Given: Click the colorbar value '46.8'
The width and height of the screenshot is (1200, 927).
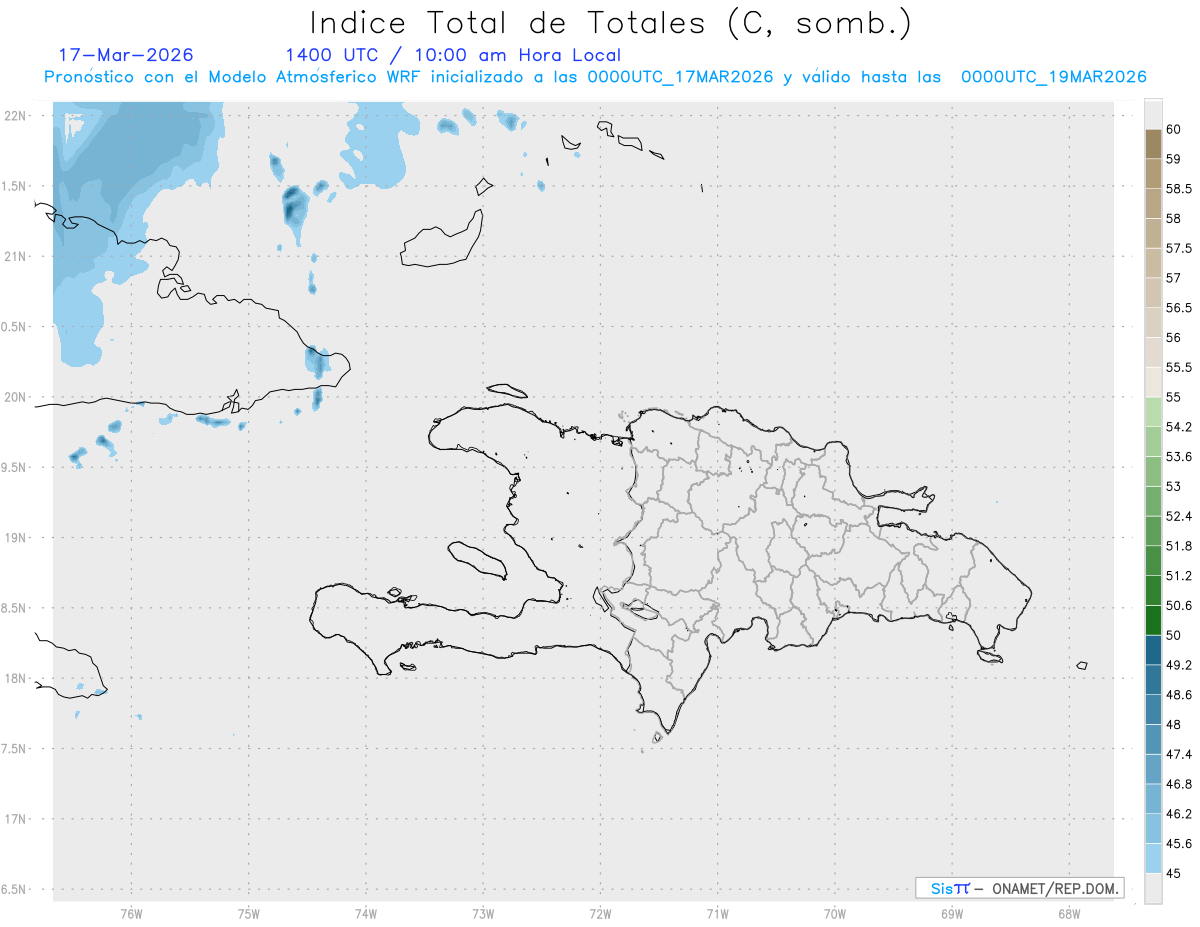Looking at the screenshot, I should click(x=1179, y=784).
